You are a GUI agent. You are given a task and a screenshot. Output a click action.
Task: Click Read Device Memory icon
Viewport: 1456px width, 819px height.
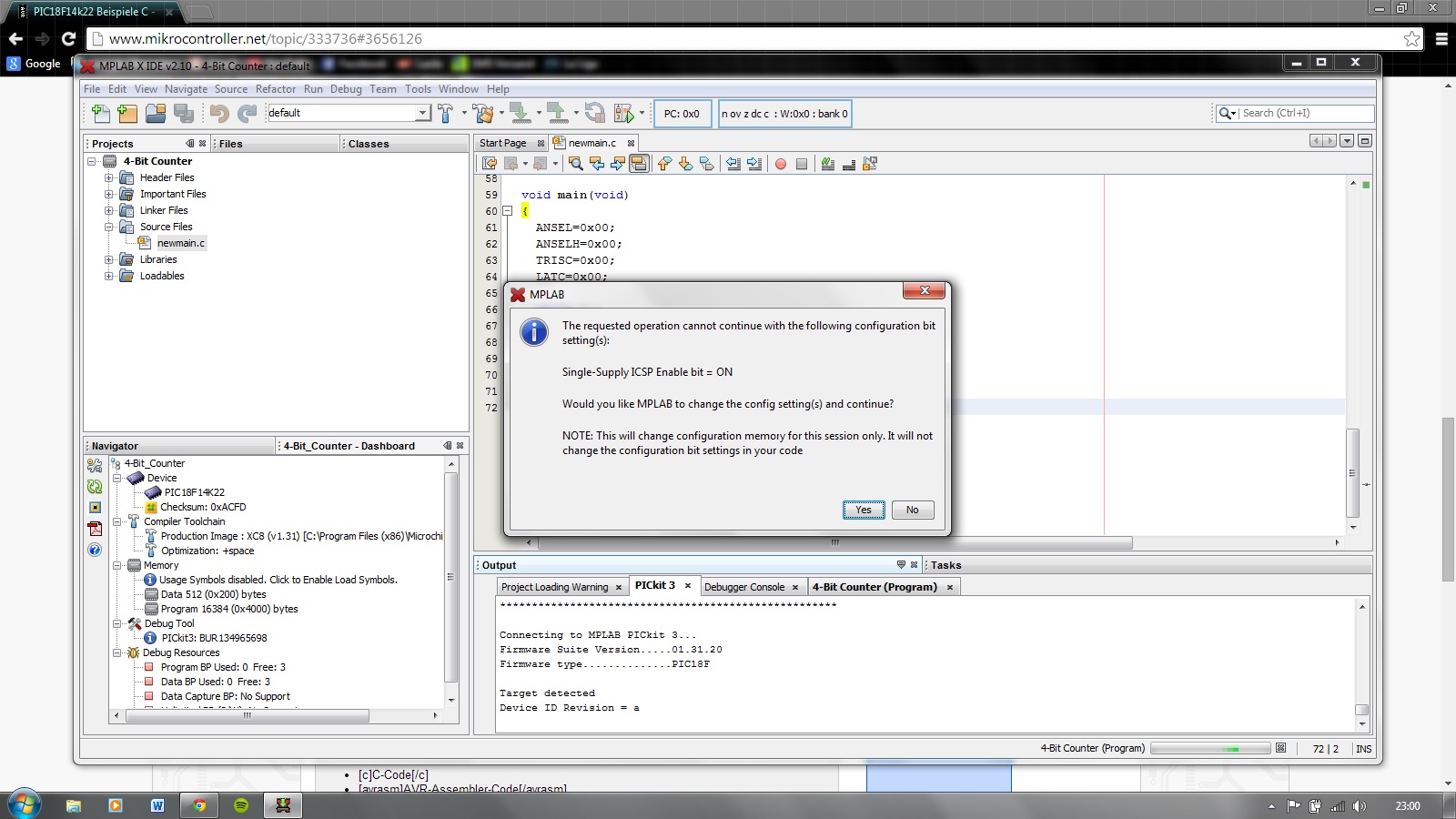pos(557,113)
